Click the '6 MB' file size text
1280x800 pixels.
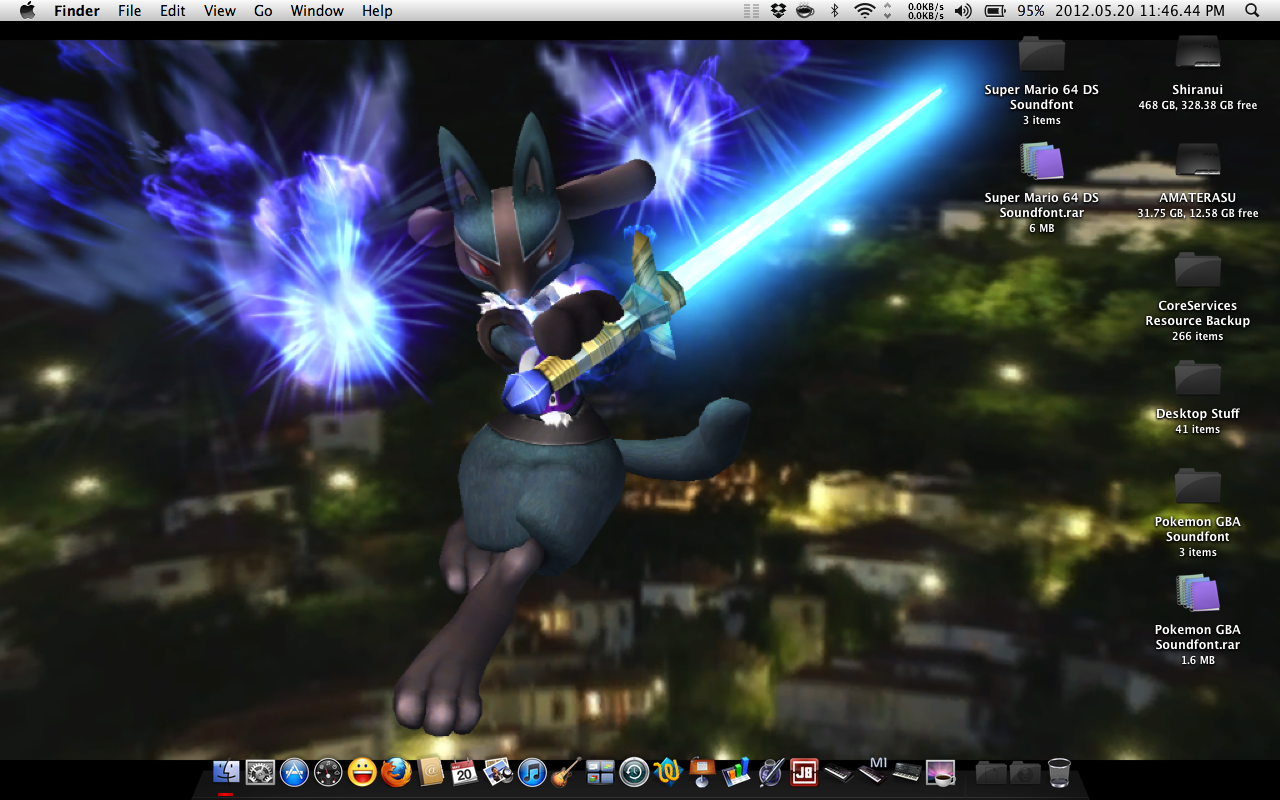click(x=1042, y=228)
